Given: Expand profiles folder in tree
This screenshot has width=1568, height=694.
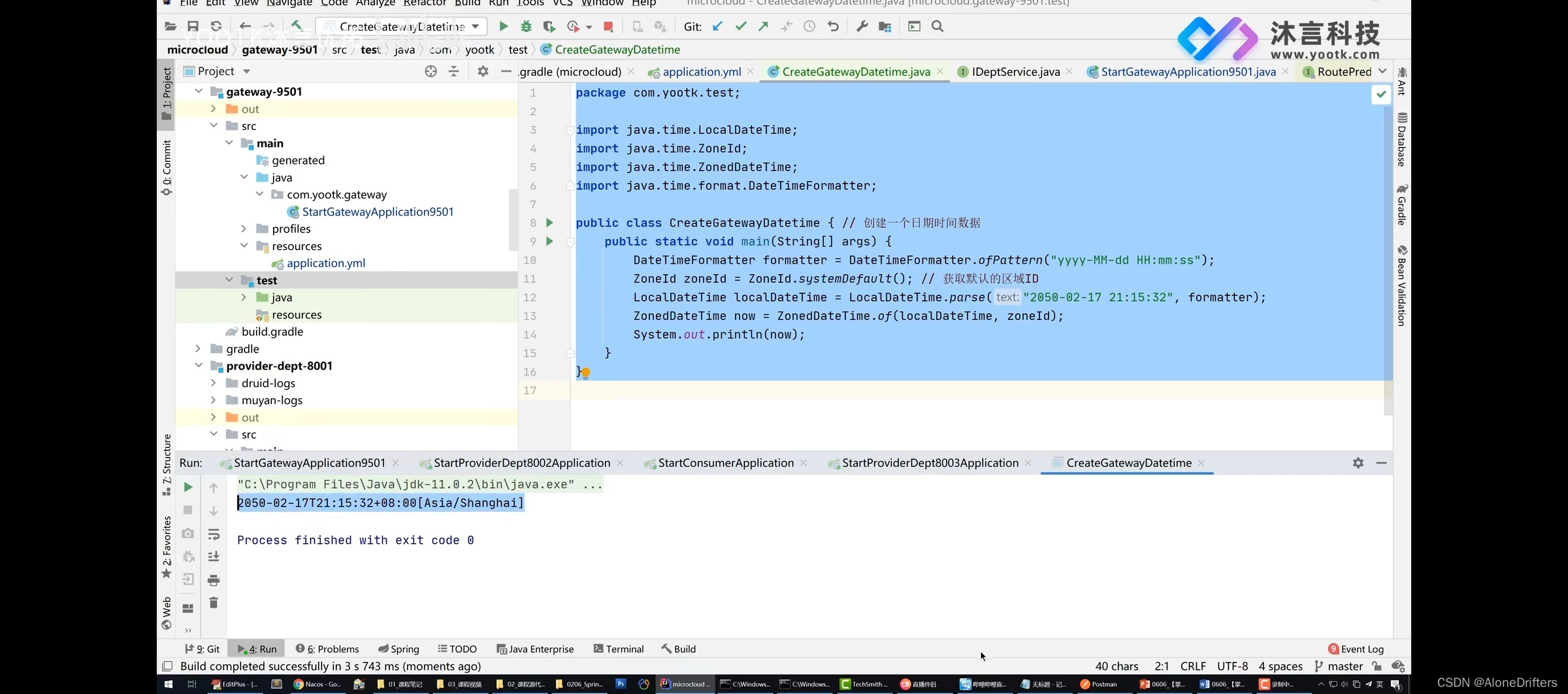Looking at the screenshot, I should (244, 229).
